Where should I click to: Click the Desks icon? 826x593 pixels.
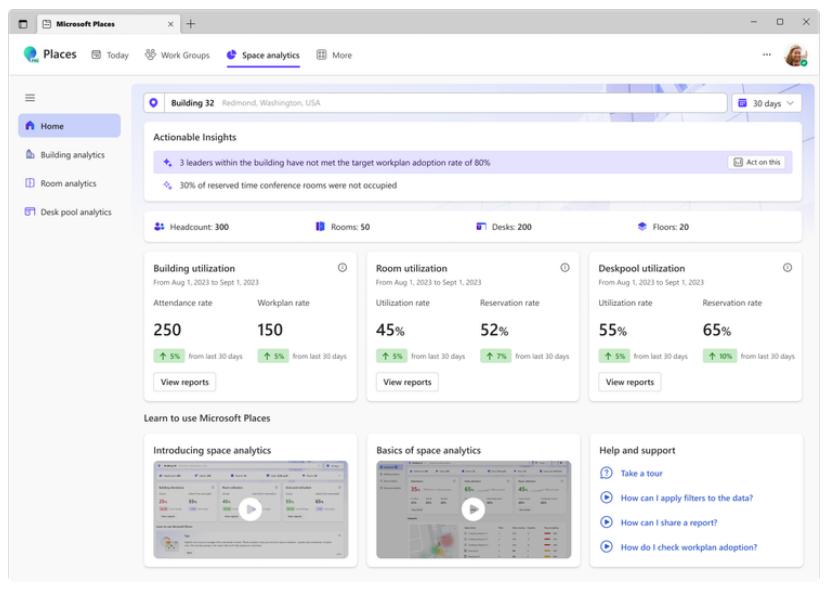(481, 226)
